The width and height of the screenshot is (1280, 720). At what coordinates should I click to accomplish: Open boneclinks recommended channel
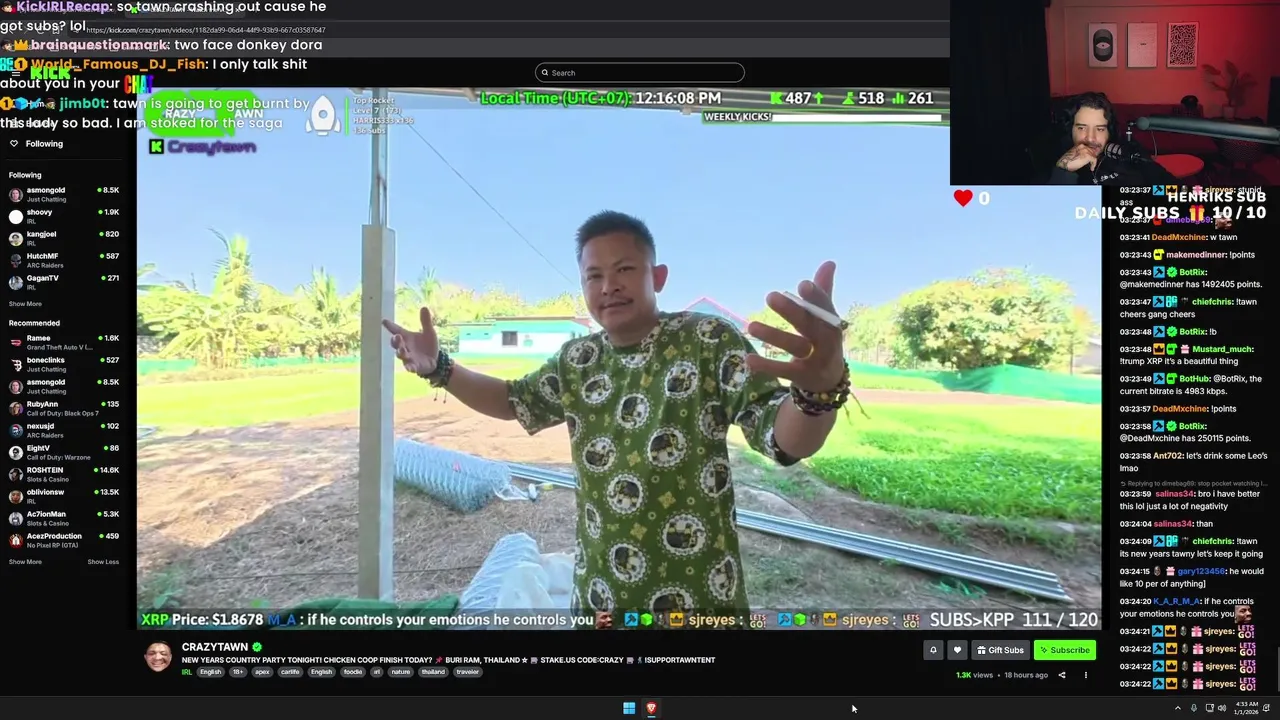tap(64, 364)
